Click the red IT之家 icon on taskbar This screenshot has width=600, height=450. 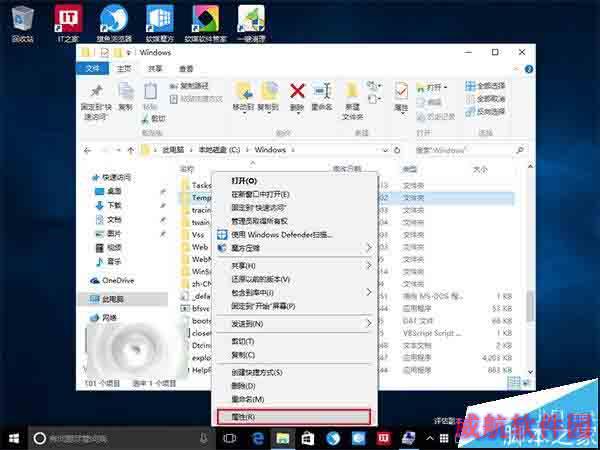383,439
